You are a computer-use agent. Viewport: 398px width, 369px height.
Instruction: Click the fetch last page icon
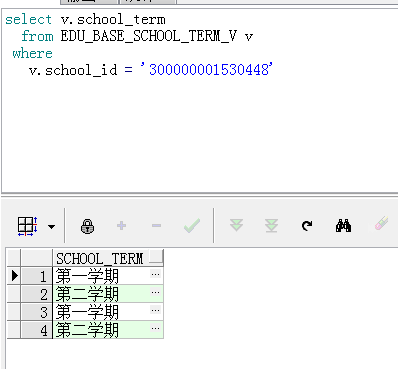(x=271, y=226)
